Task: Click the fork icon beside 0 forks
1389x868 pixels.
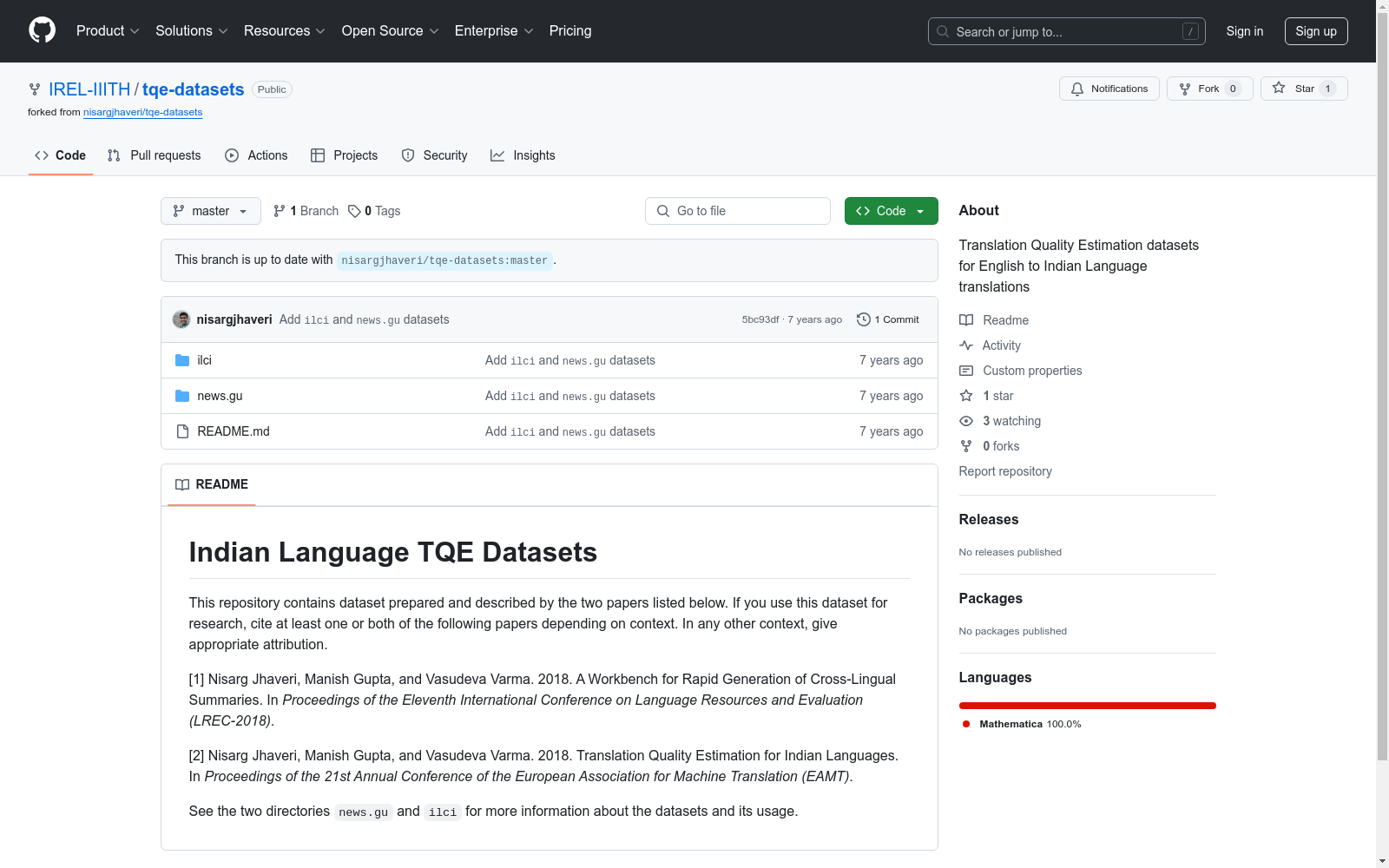Action: pyautogui.click(x=966, y=446)
